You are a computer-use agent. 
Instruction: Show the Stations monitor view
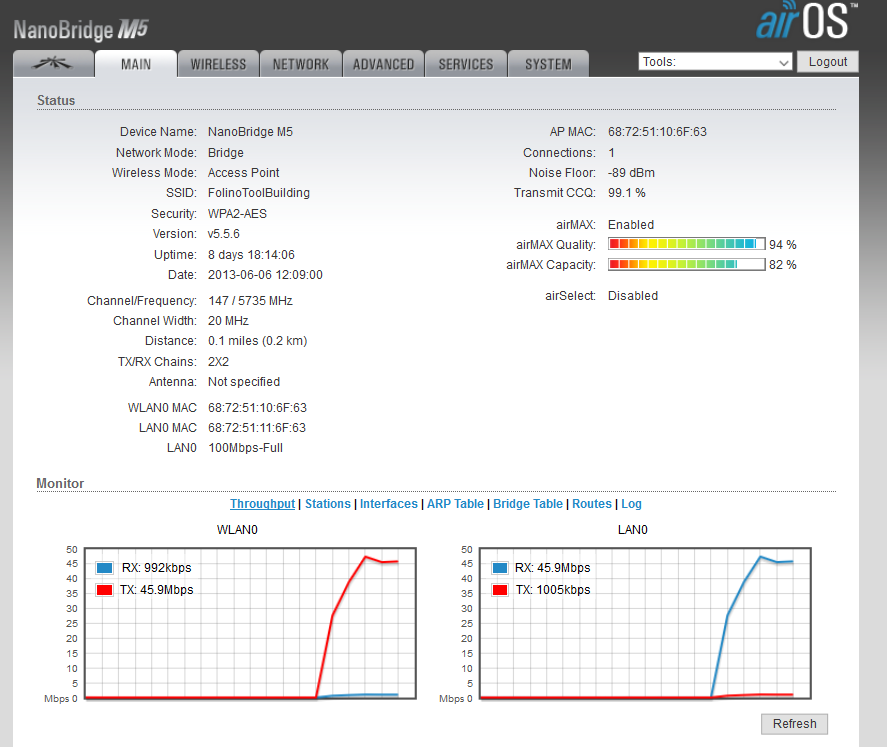tap(328, 504)
